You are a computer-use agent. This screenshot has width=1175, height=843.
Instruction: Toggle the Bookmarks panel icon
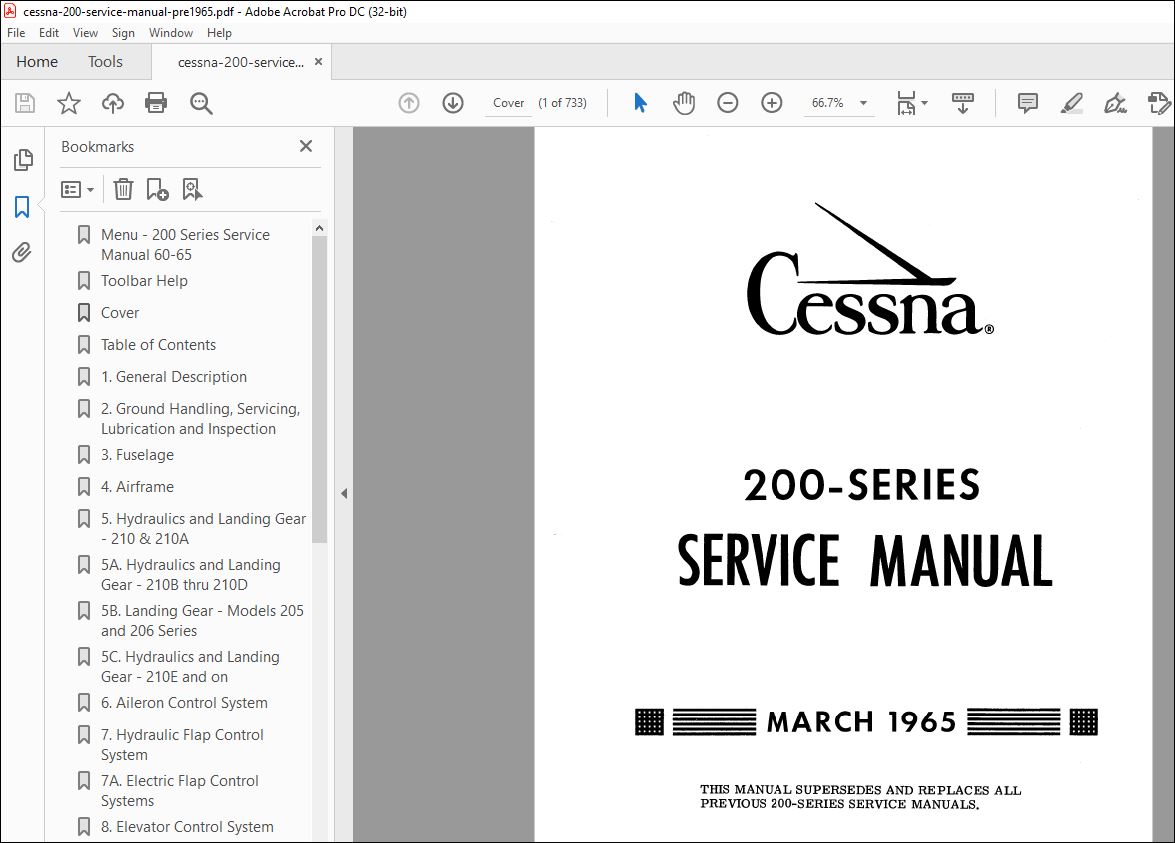22,207
